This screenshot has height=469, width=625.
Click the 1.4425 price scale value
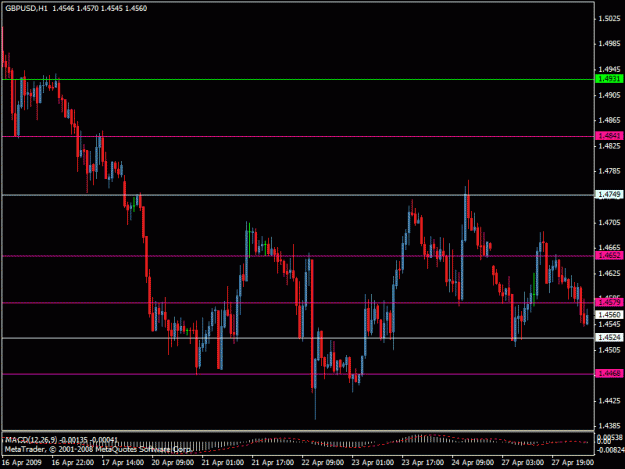pos(609,401)
